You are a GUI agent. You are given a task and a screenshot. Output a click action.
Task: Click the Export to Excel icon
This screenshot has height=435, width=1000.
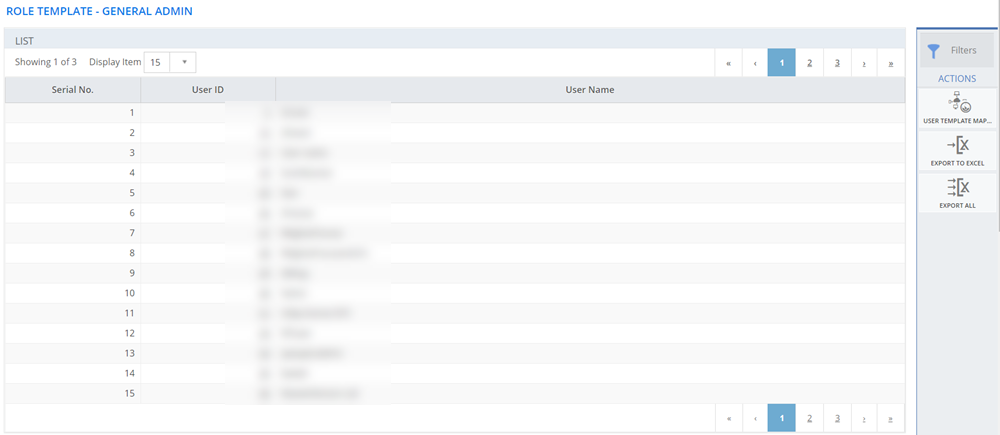coord(957,148)
